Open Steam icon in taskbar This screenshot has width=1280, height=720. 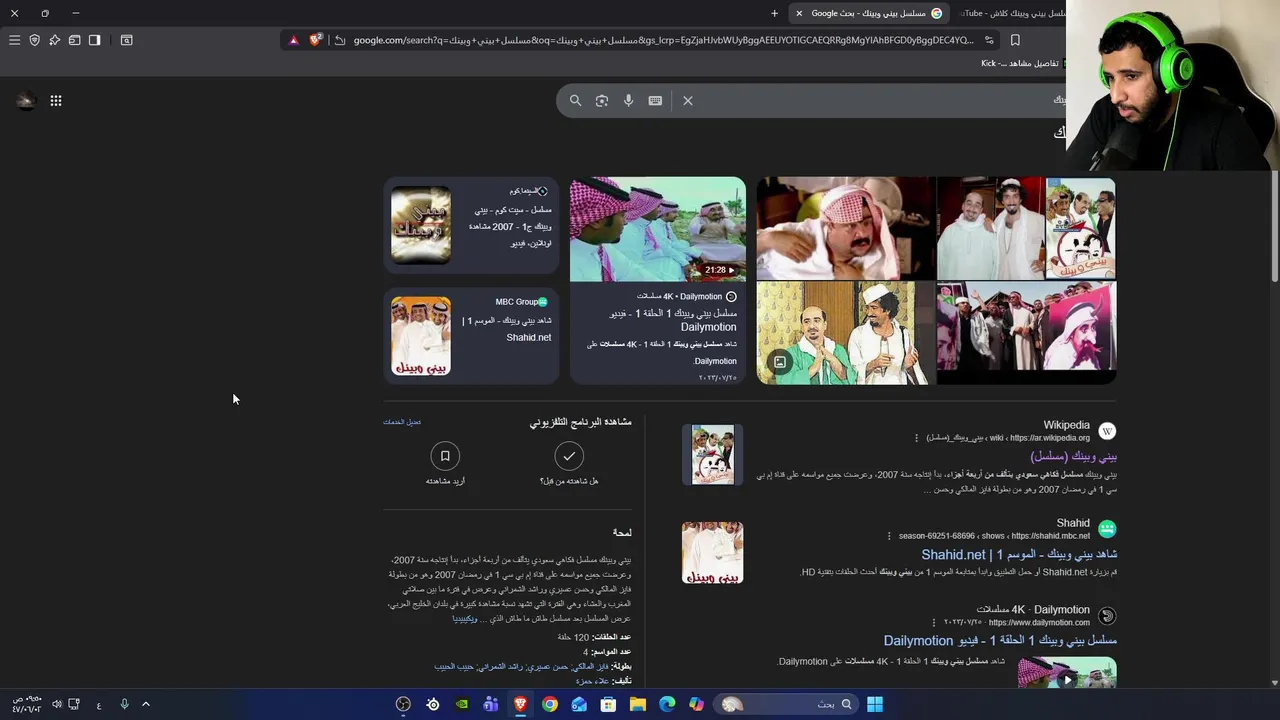coord(432,704)
